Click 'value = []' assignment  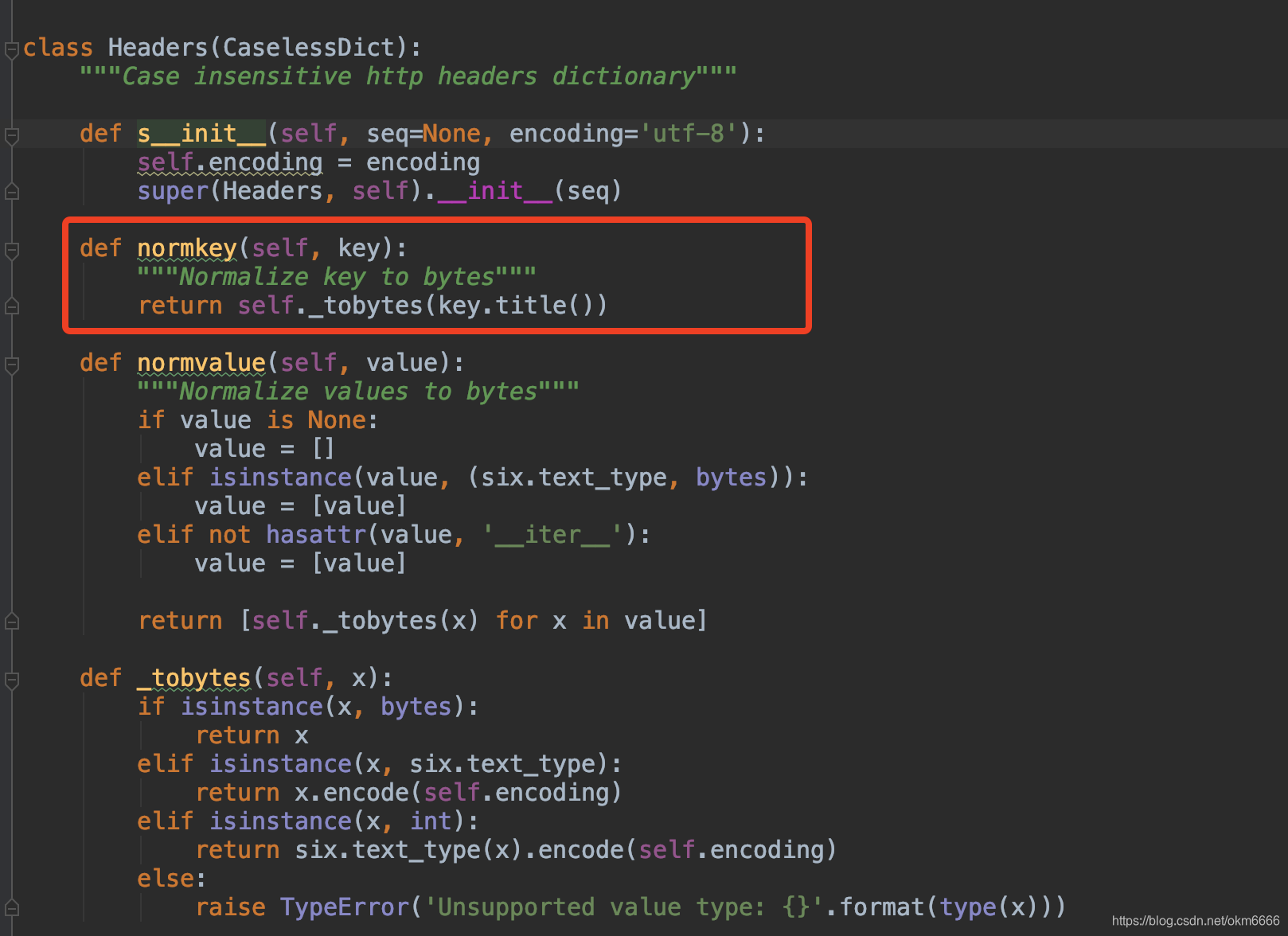coord(265,449)
